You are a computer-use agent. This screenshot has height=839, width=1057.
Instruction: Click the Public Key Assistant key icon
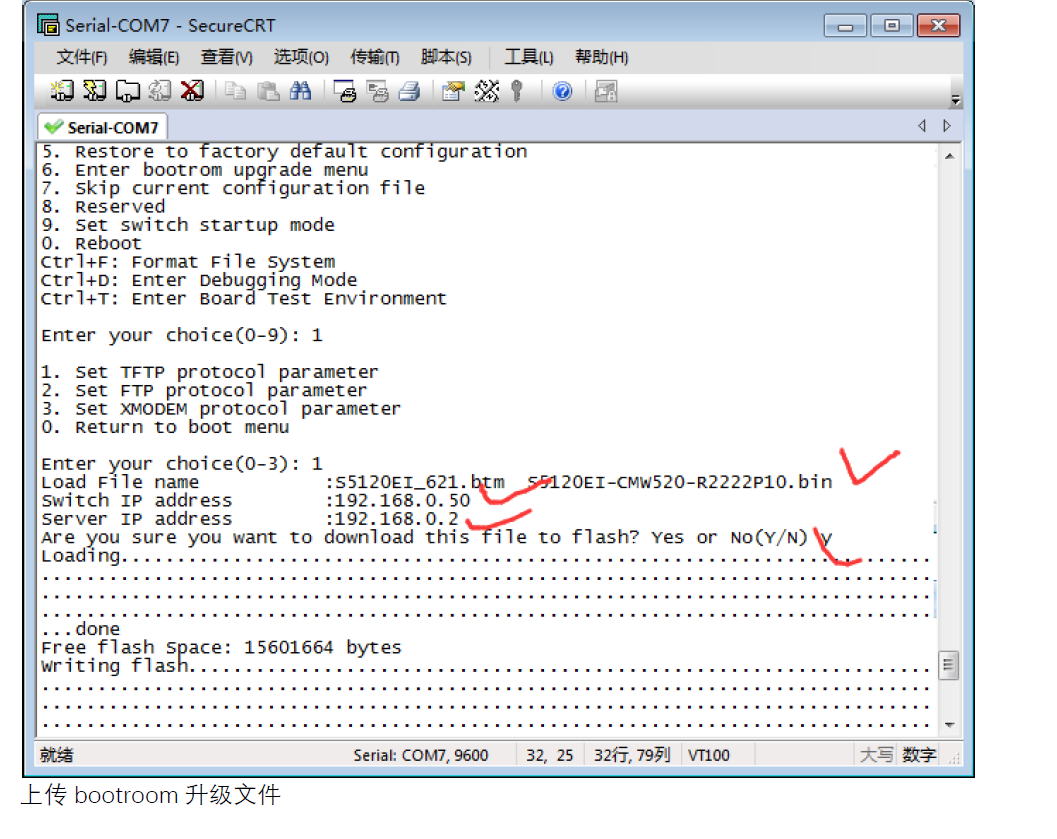[x=517, y=91]
